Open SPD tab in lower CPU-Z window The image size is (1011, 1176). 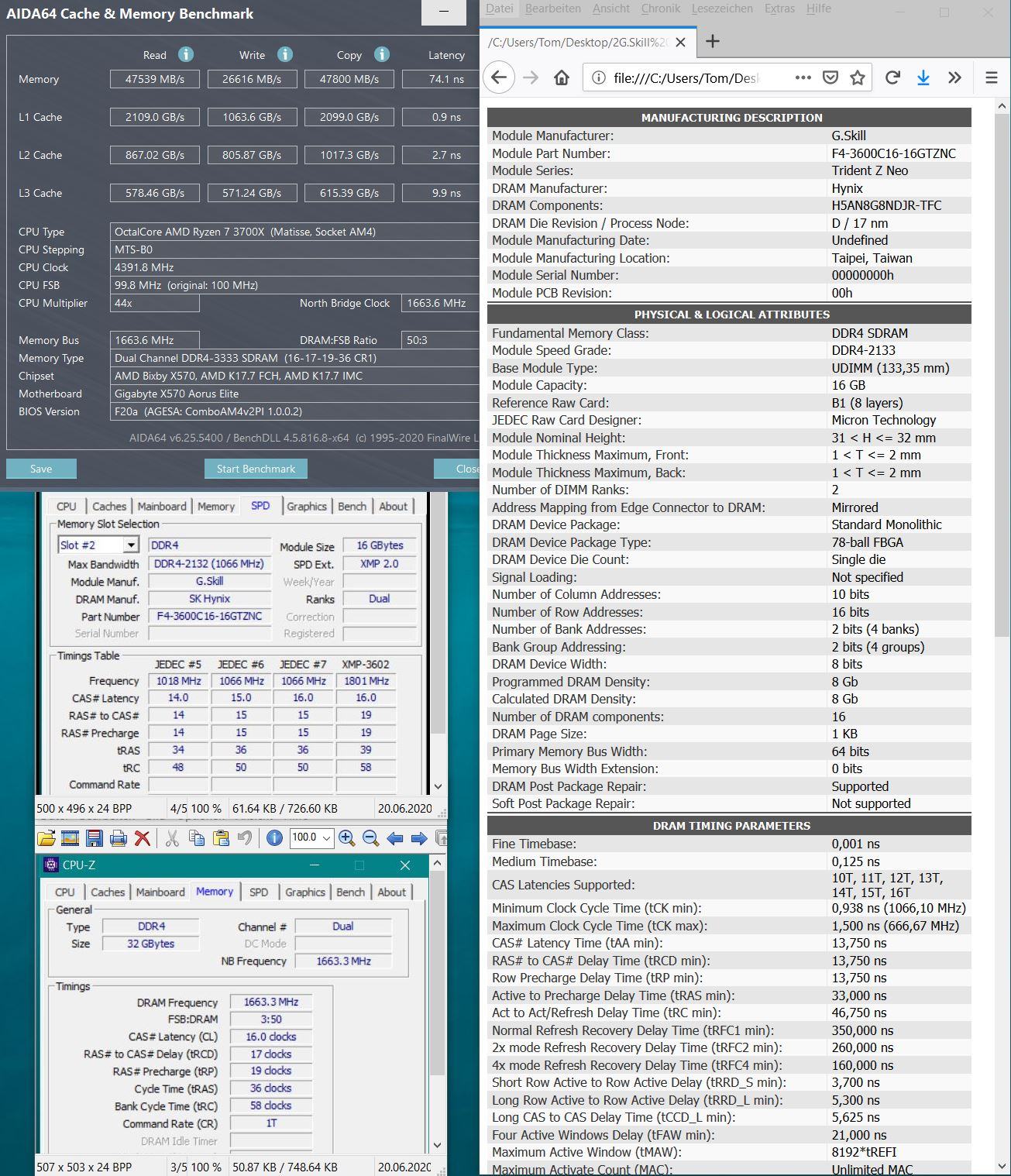(x=259, y=892)
